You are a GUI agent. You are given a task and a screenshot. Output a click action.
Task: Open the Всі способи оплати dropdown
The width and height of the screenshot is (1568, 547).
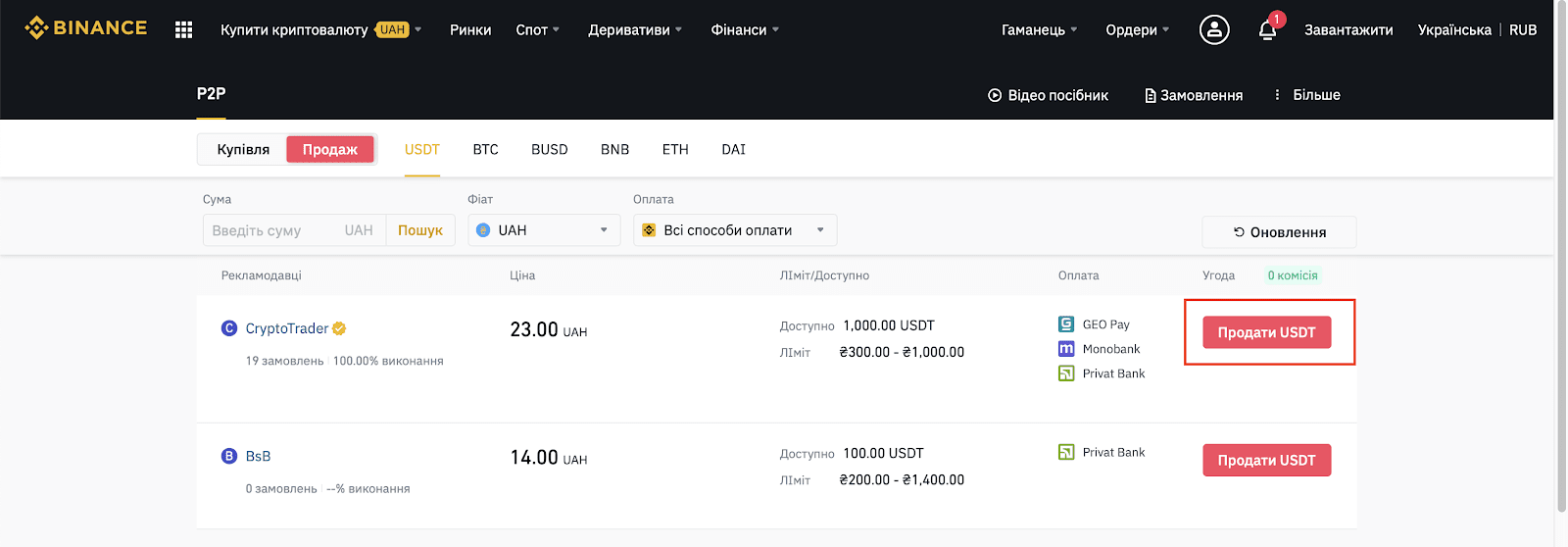[x=735, y=230]
